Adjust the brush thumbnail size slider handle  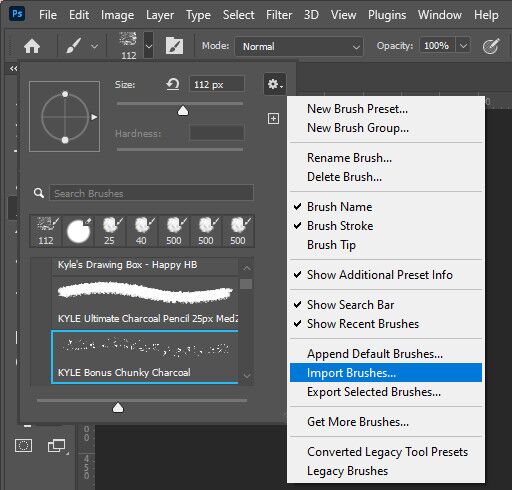coord(118,407)
